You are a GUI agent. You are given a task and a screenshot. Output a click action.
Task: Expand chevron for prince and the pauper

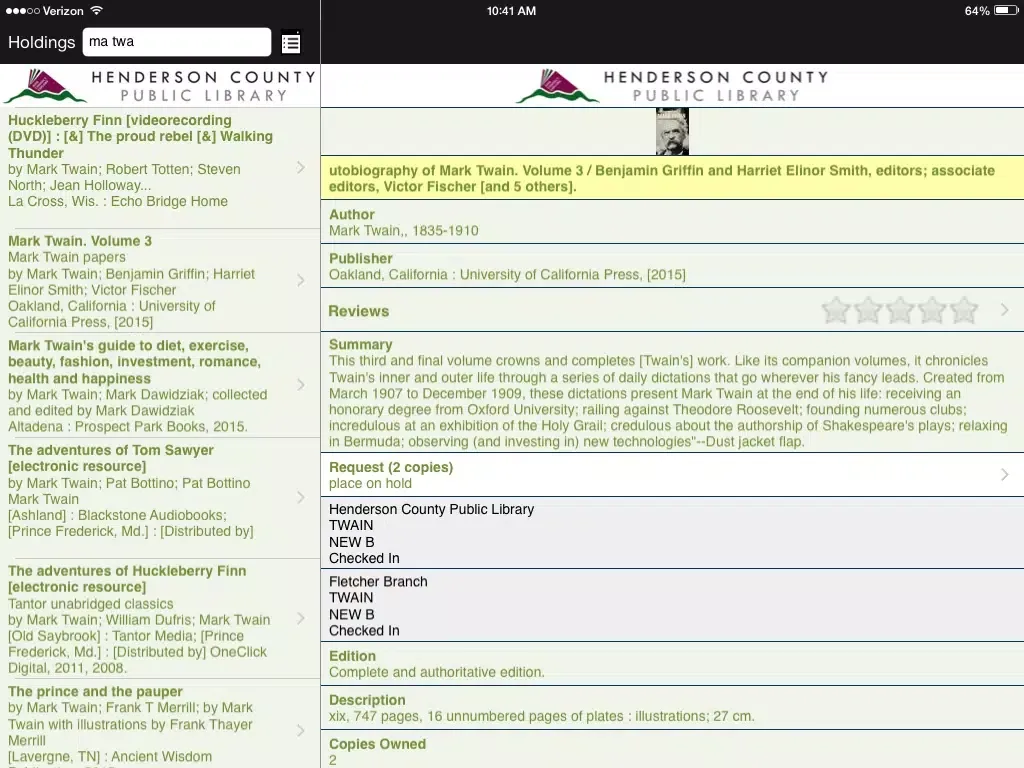click(301, 730)
